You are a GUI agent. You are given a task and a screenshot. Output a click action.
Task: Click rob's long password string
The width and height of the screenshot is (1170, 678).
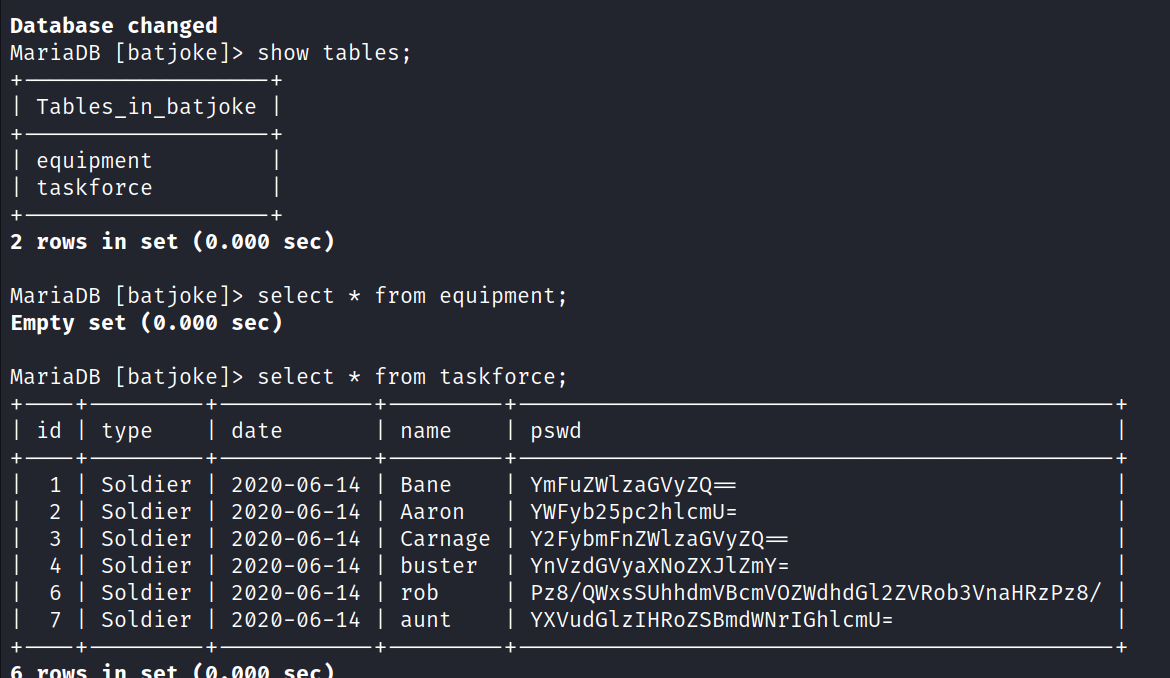pyautogui.click(x=816, y=593)
